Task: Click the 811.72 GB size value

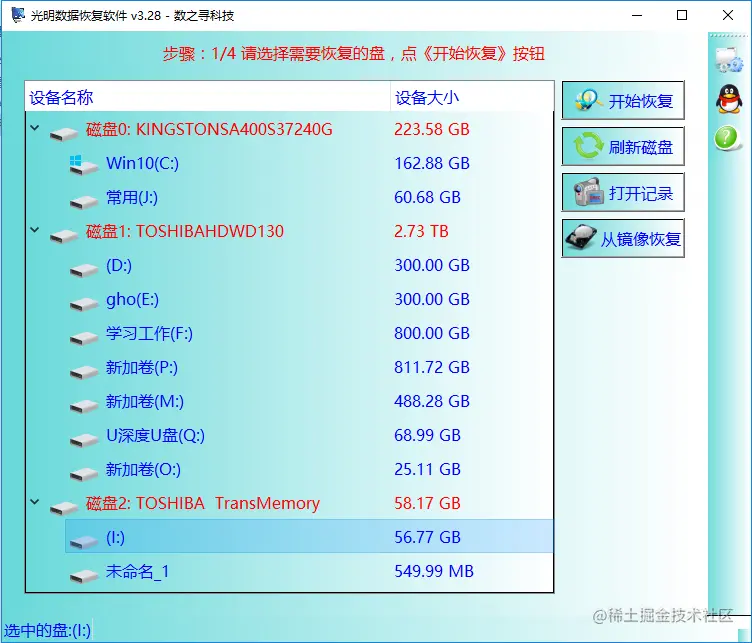Action: [x=432, y=367]
